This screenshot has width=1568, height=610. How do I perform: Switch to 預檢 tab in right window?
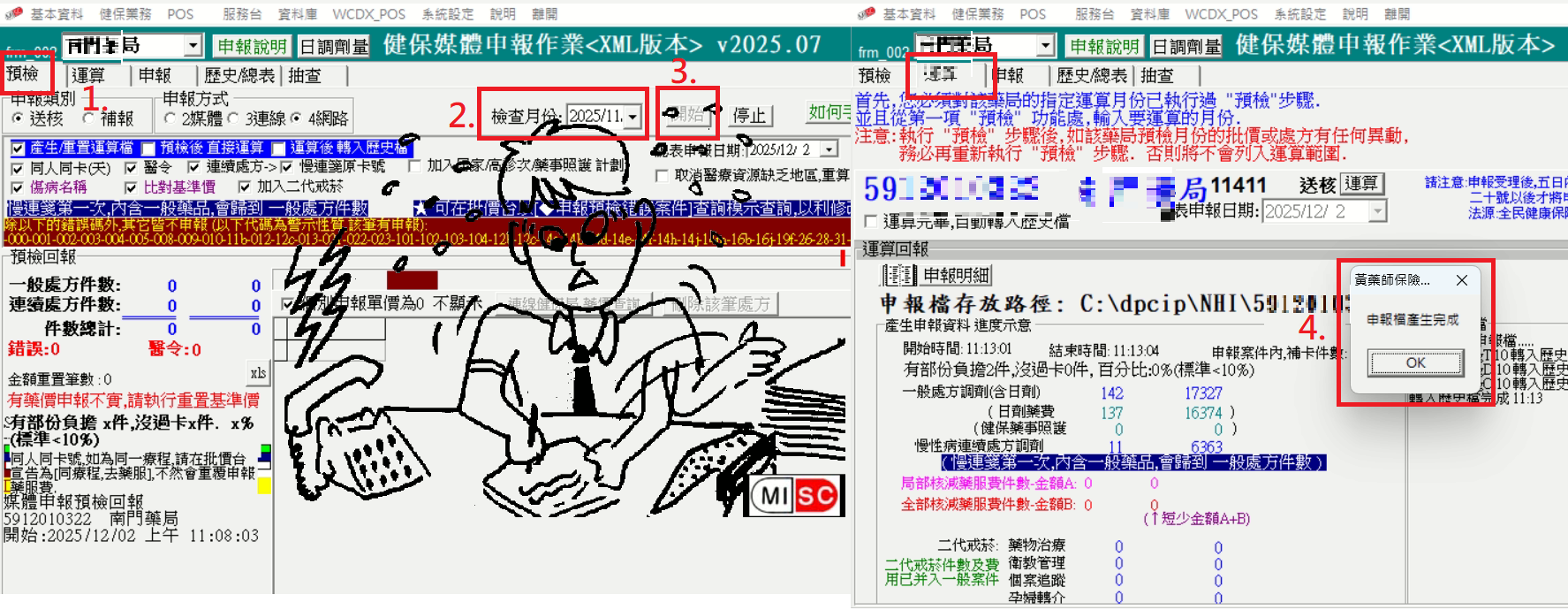tap(875, 75)
